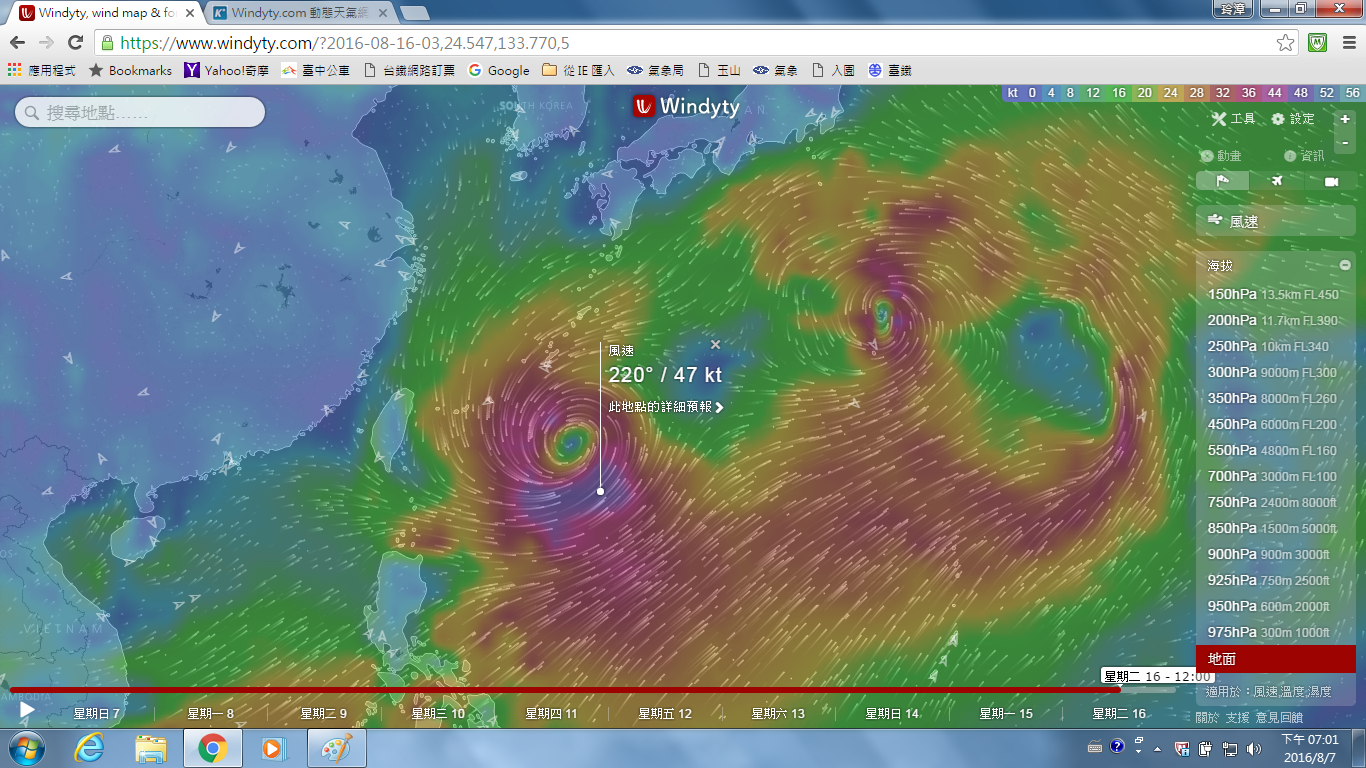Viewport: 1366px width, 768px height.
Task: Expand 此地點的詳細預報 detailed forecast
Action: (665, 407)
